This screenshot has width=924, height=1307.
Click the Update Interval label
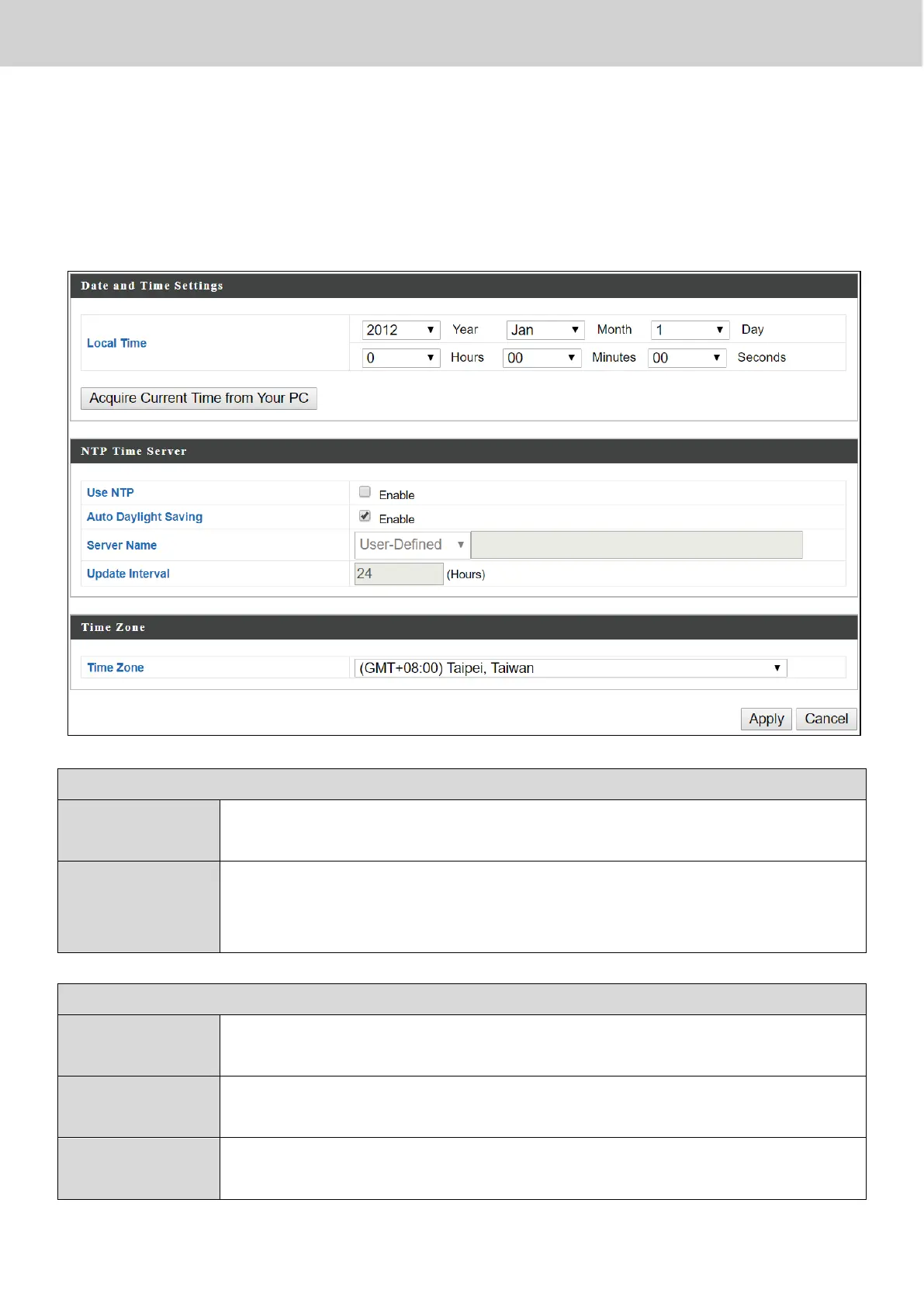pos(128,574)
